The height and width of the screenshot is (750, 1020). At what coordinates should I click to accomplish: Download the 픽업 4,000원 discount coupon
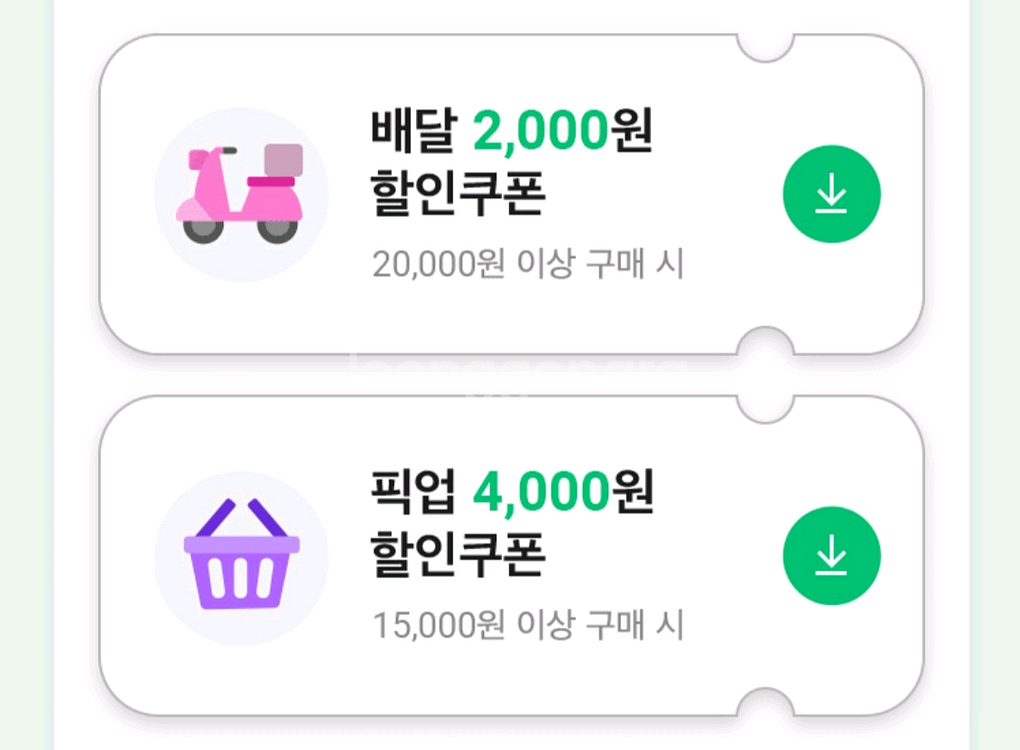click(831, 555)
